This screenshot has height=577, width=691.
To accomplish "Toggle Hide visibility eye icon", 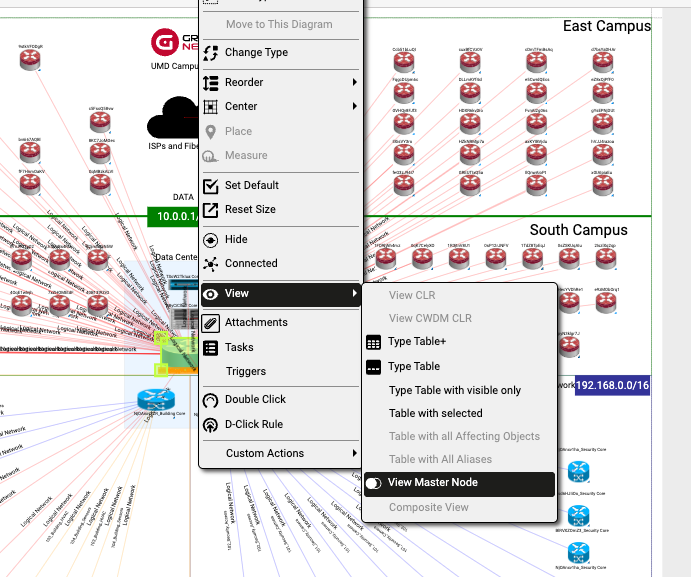I will (210, 240).
